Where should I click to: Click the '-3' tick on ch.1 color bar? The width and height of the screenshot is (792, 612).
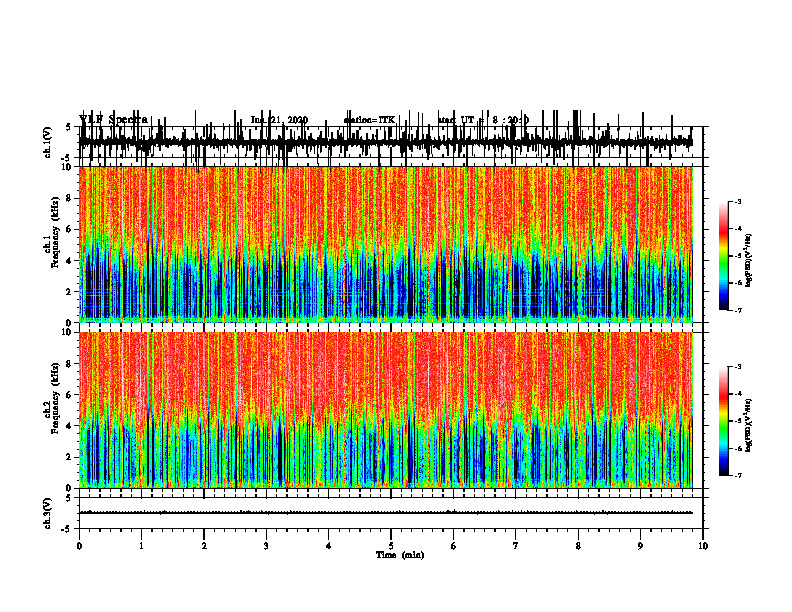pyautogui.click(x=738, y=202)
